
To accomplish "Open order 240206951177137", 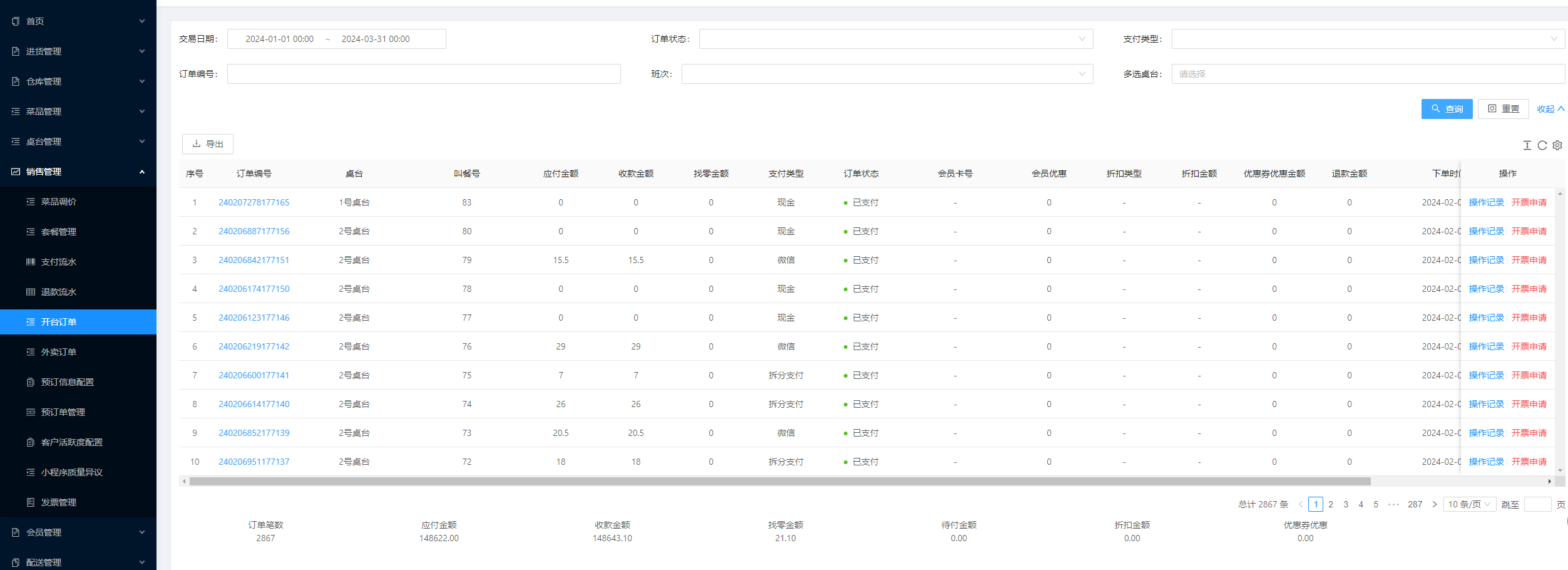I will coord(254,462).
